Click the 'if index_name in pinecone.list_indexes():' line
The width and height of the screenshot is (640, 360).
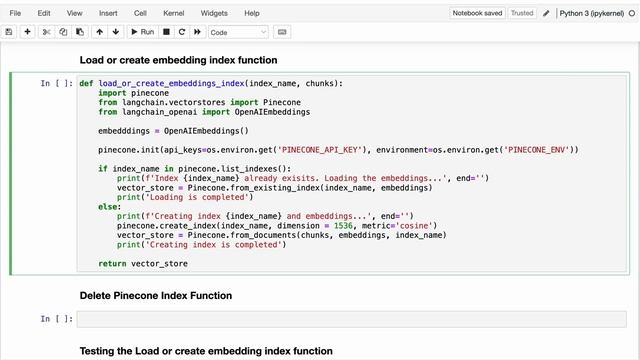(195, 169)
